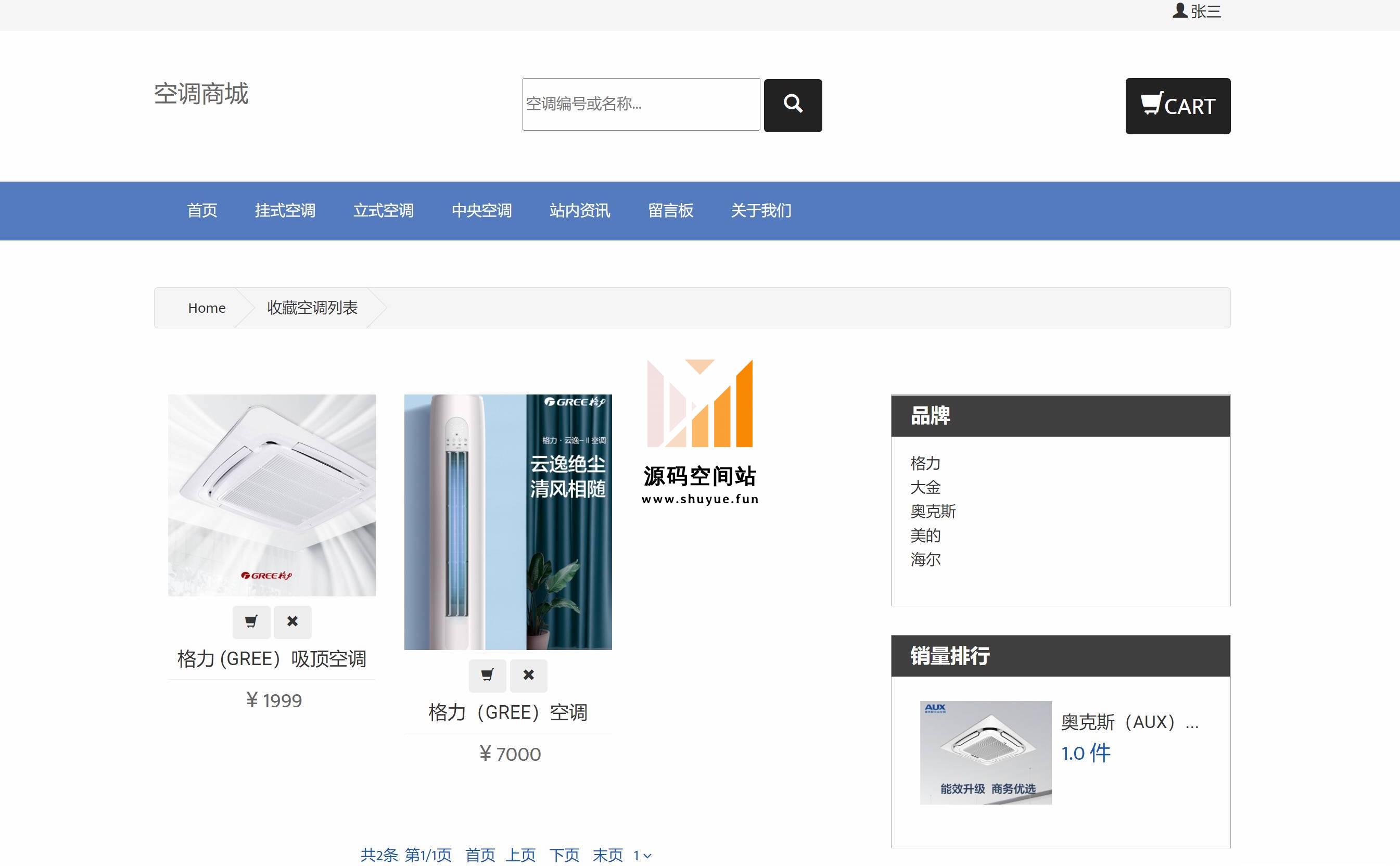Go to next page 下页
The image size is (1400, 866).
tap(564, 856)
